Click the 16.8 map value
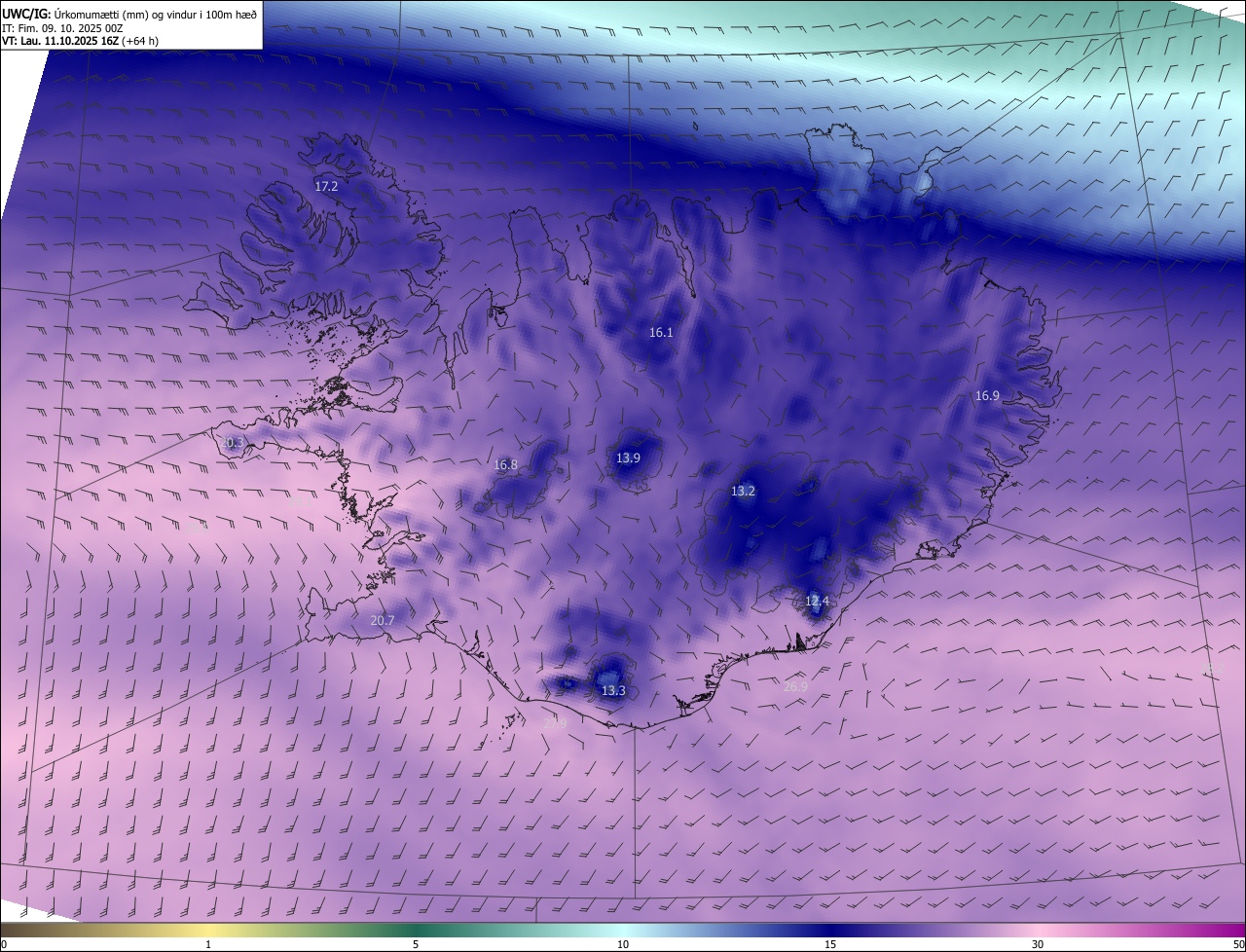 506,465
